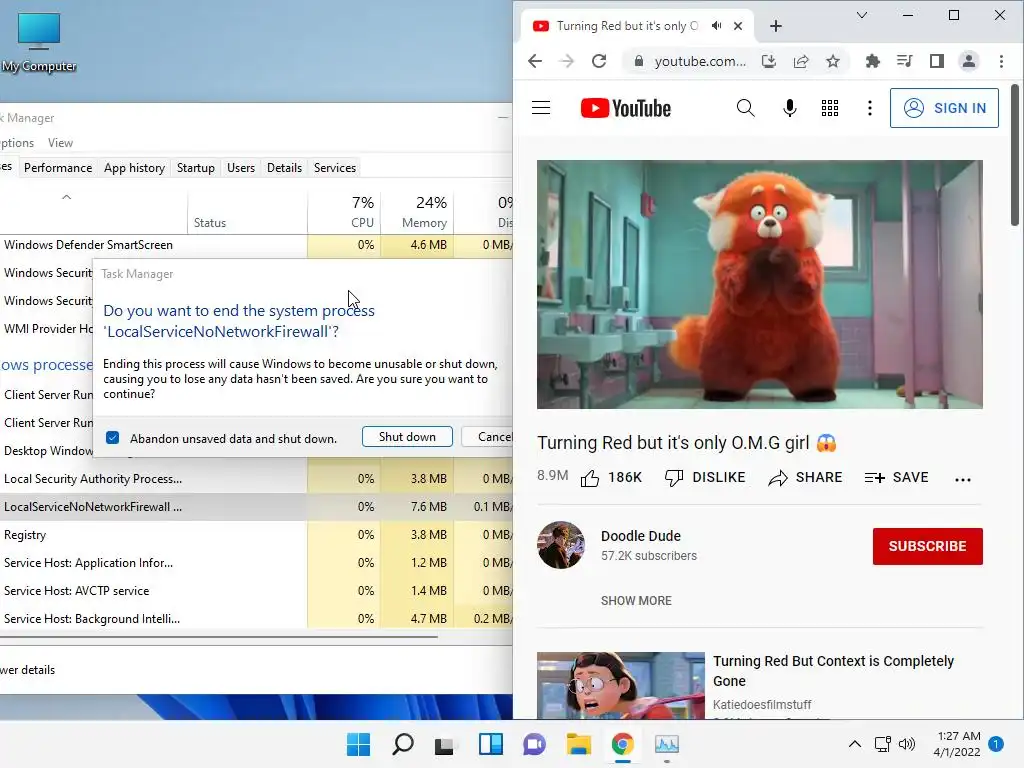The width and height of the screenshot is (1024, 768).
Task: Click the YouTube page vertical scrollbar
Action: (1015, 155)
